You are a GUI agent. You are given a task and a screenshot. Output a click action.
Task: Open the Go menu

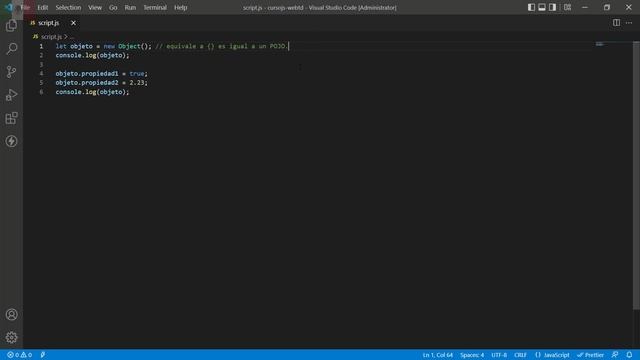point(113,7)
